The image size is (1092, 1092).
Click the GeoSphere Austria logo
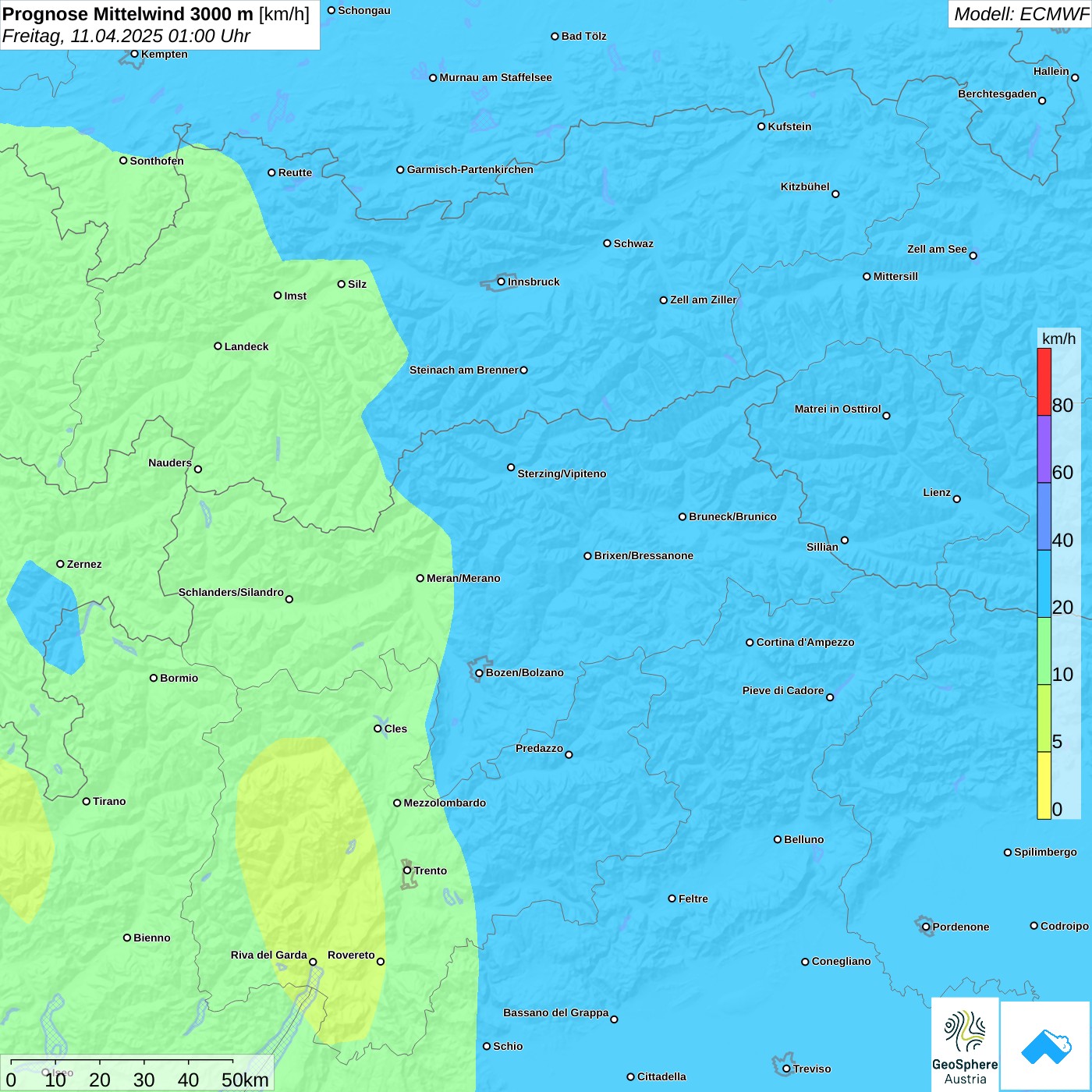click(x=965, y=1044)
